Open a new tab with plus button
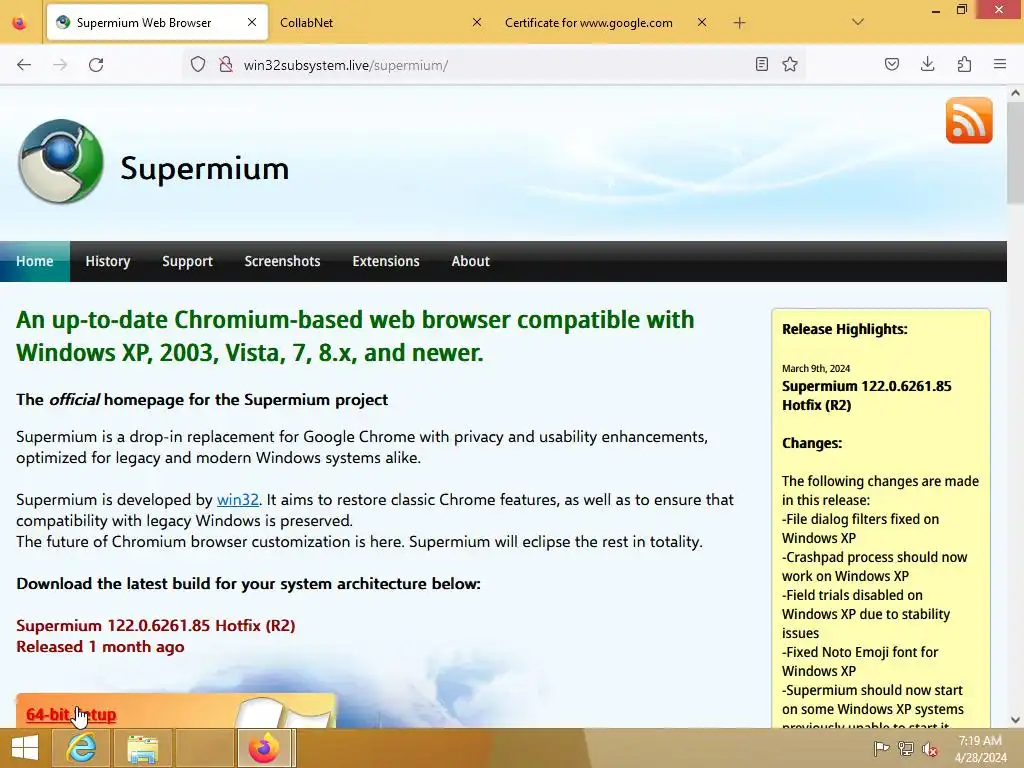The height and width of the screenshot is (768, 1024). tap(739, 23)
